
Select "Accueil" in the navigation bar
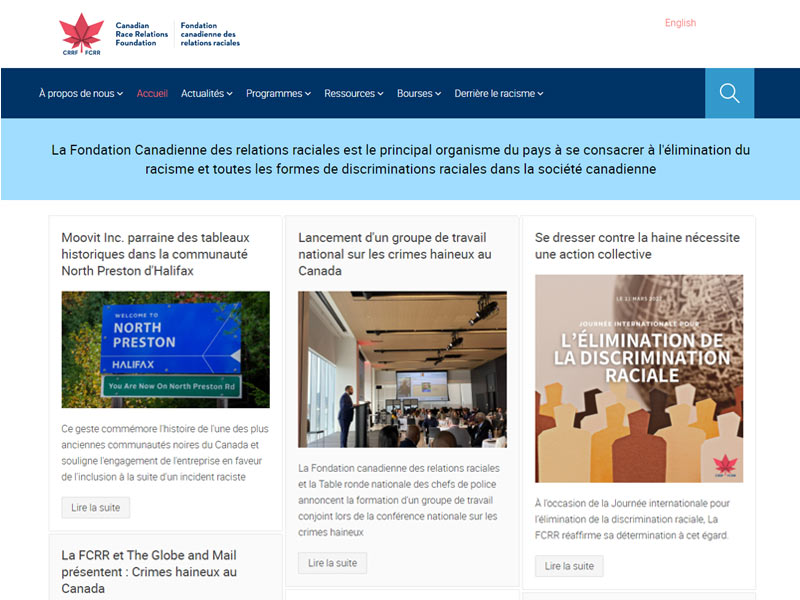(x=151, y=93)
